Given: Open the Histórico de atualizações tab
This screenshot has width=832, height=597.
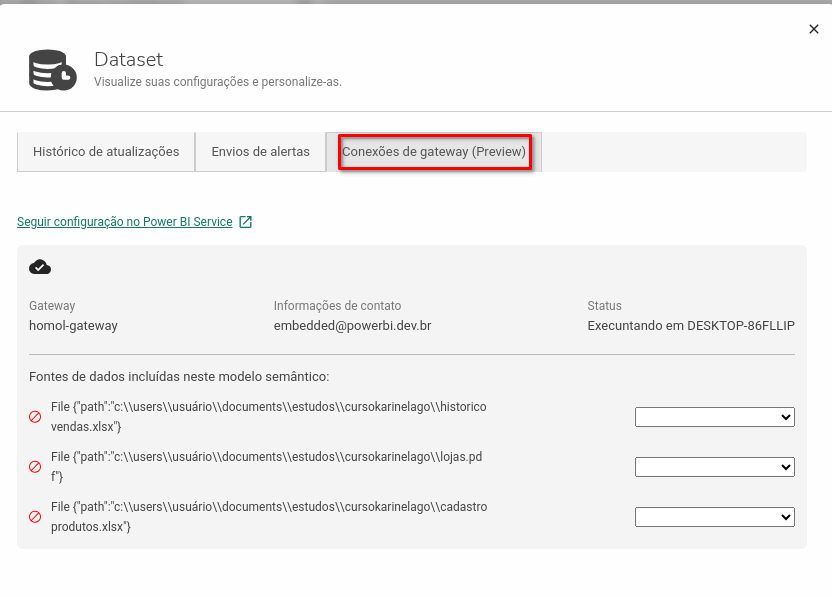Looking at the screenshot, I should pyautogui.click(x=106, y=152).
